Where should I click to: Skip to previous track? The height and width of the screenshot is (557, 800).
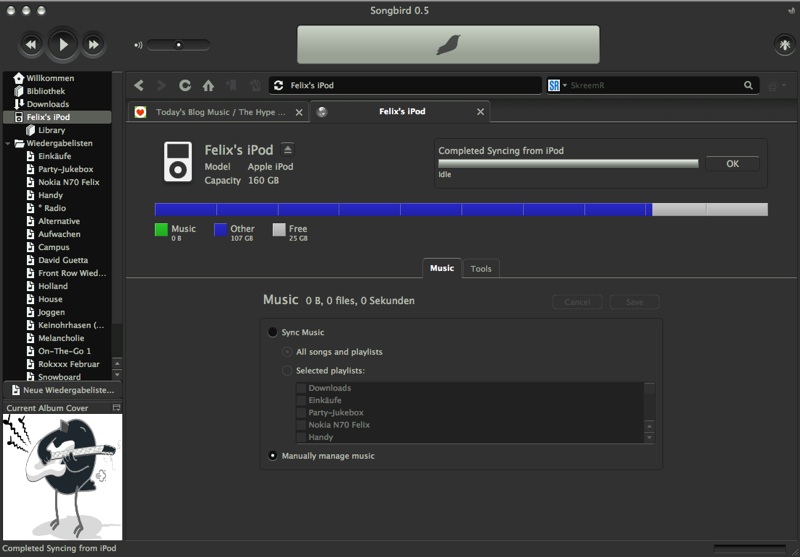tap(31, 44)
